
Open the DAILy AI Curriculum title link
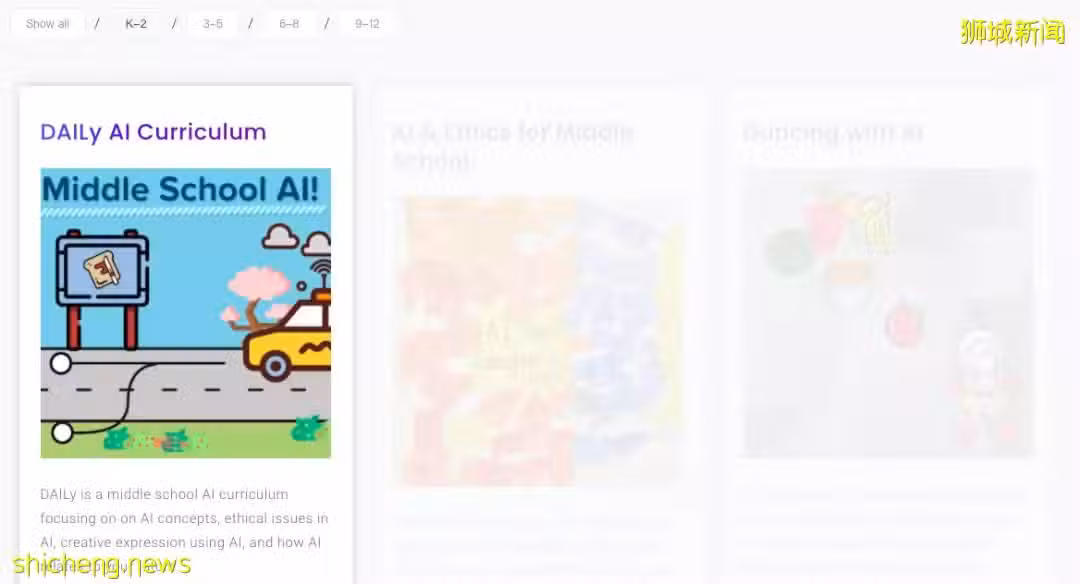(153, 132)
